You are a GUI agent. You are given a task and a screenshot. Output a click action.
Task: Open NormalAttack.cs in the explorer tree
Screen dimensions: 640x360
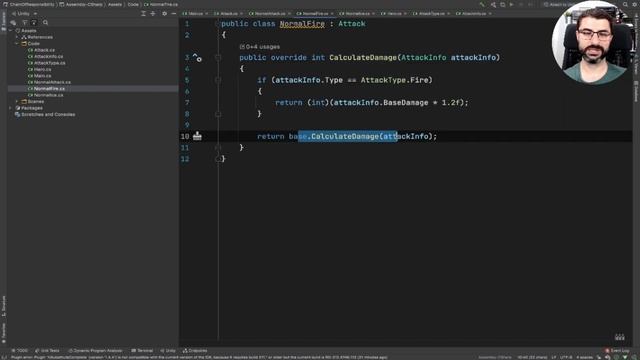49,82
